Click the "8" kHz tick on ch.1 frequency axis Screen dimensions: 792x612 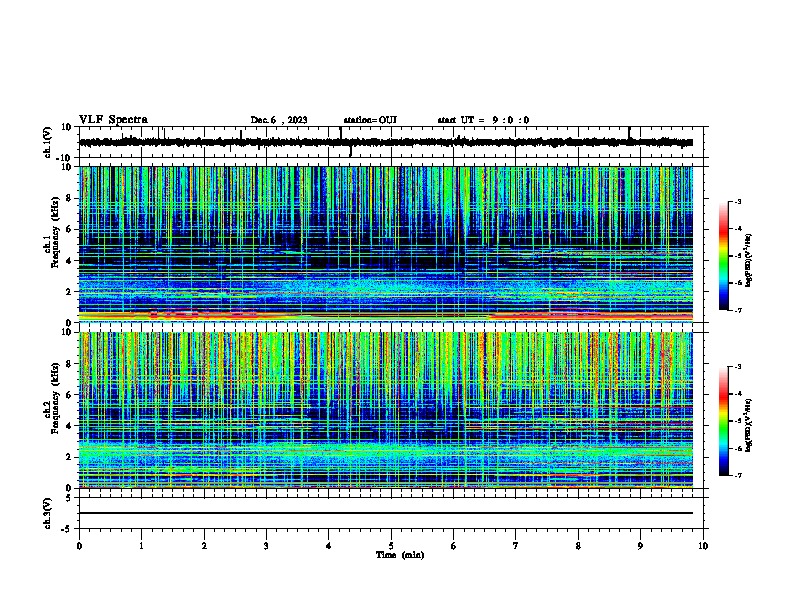70,198
